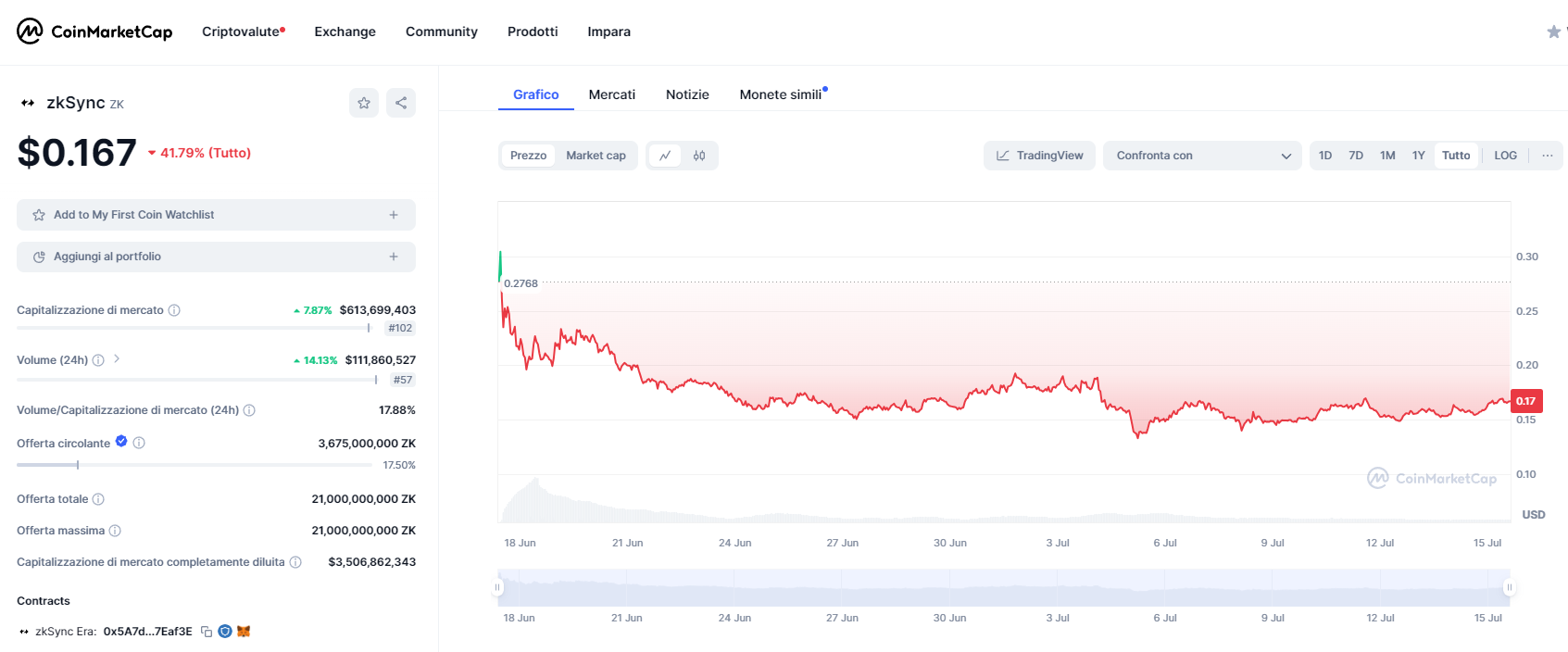Switch to line chart view icon
The image size is (1568, 652).
click(665, 156)
